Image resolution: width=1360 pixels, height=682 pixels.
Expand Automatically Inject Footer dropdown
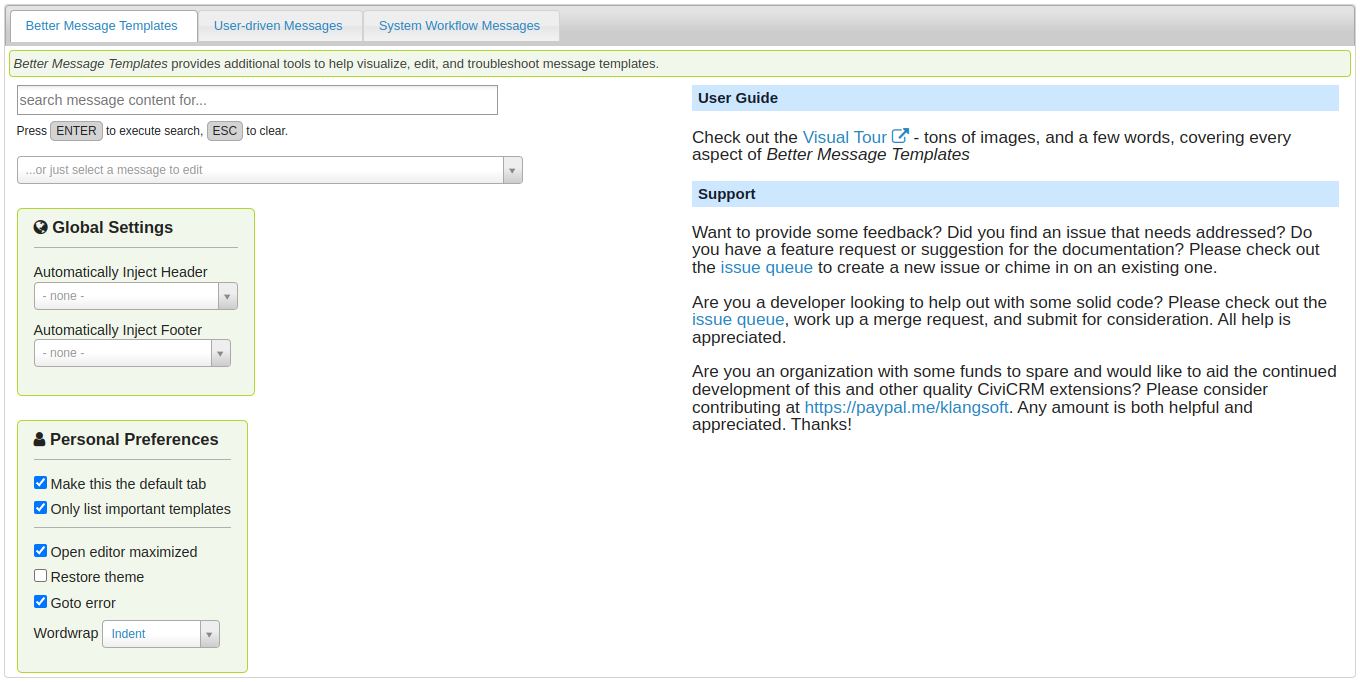132,353
